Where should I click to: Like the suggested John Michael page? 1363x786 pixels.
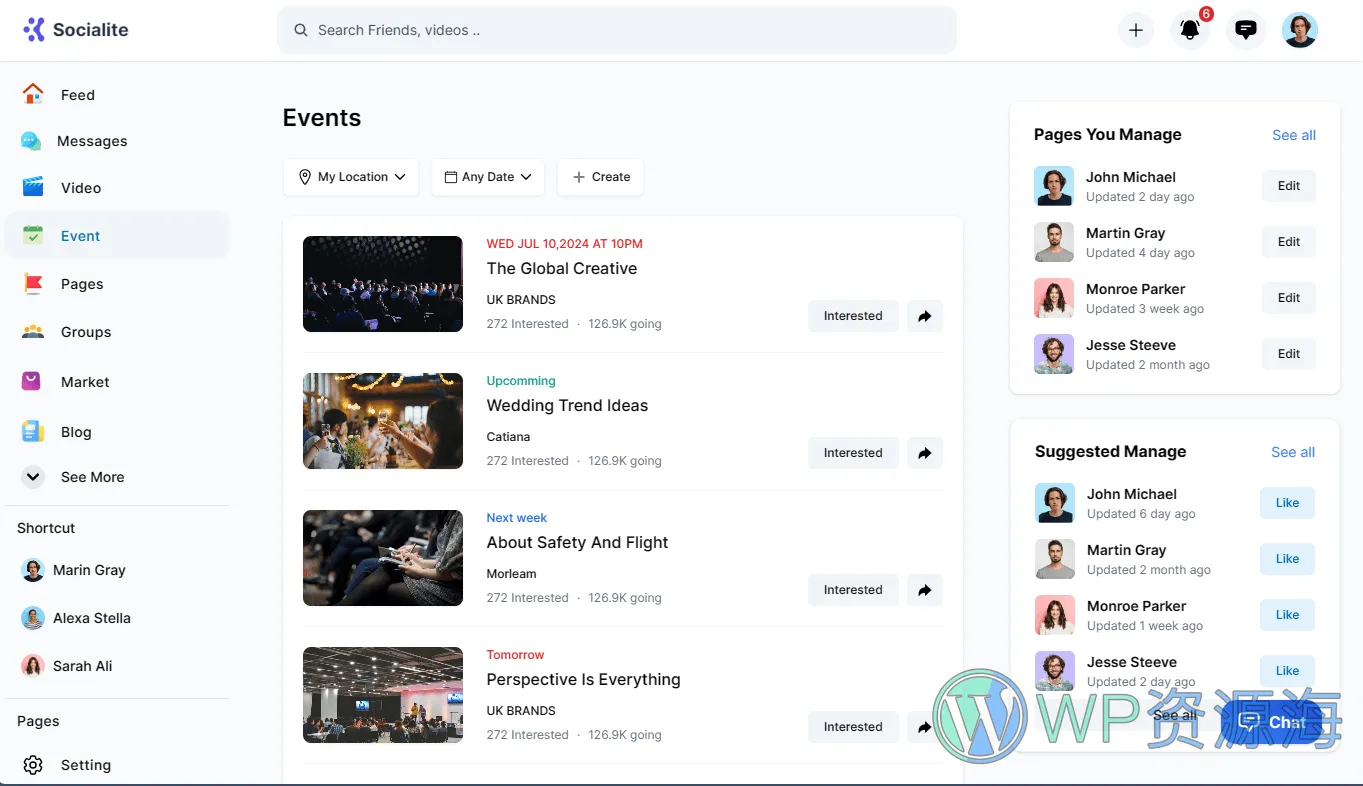(1287, 503)
